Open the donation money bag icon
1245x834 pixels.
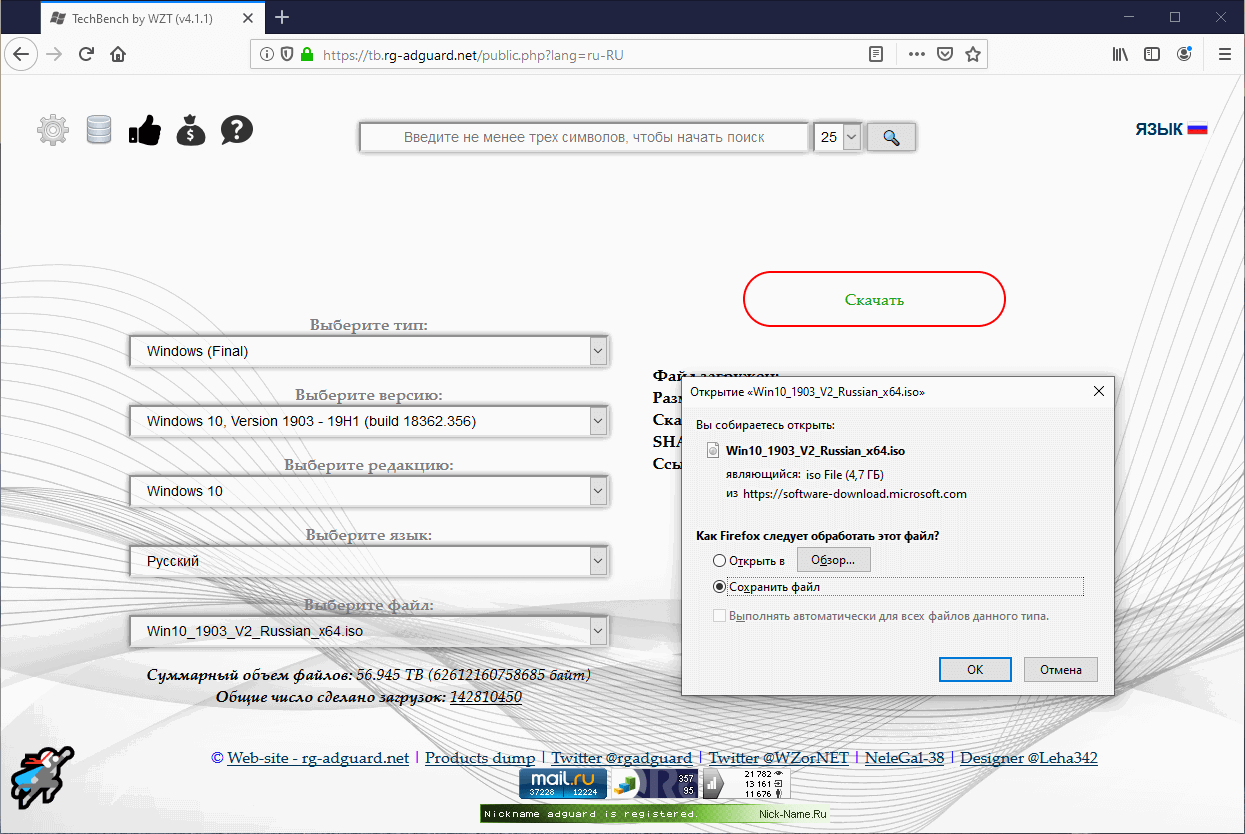pos(190,129)
